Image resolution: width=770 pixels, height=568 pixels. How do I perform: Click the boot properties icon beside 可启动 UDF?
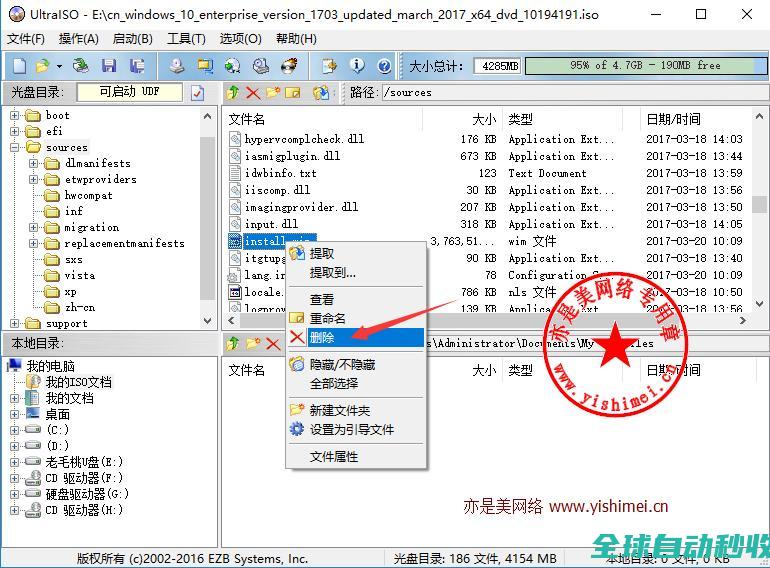198,93
